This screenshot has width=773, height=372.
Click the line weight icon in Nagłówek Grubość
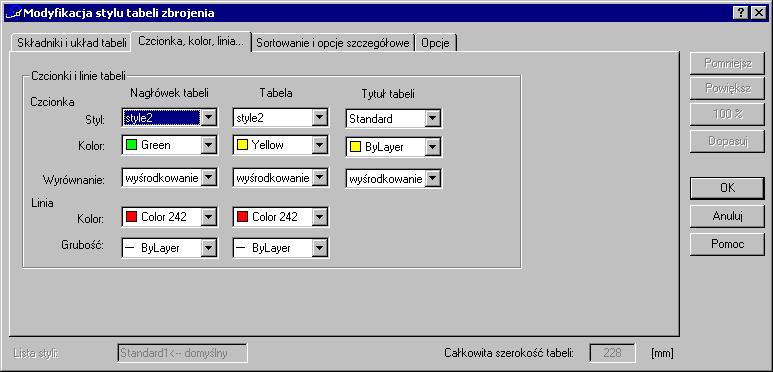(x=130, y=248)
